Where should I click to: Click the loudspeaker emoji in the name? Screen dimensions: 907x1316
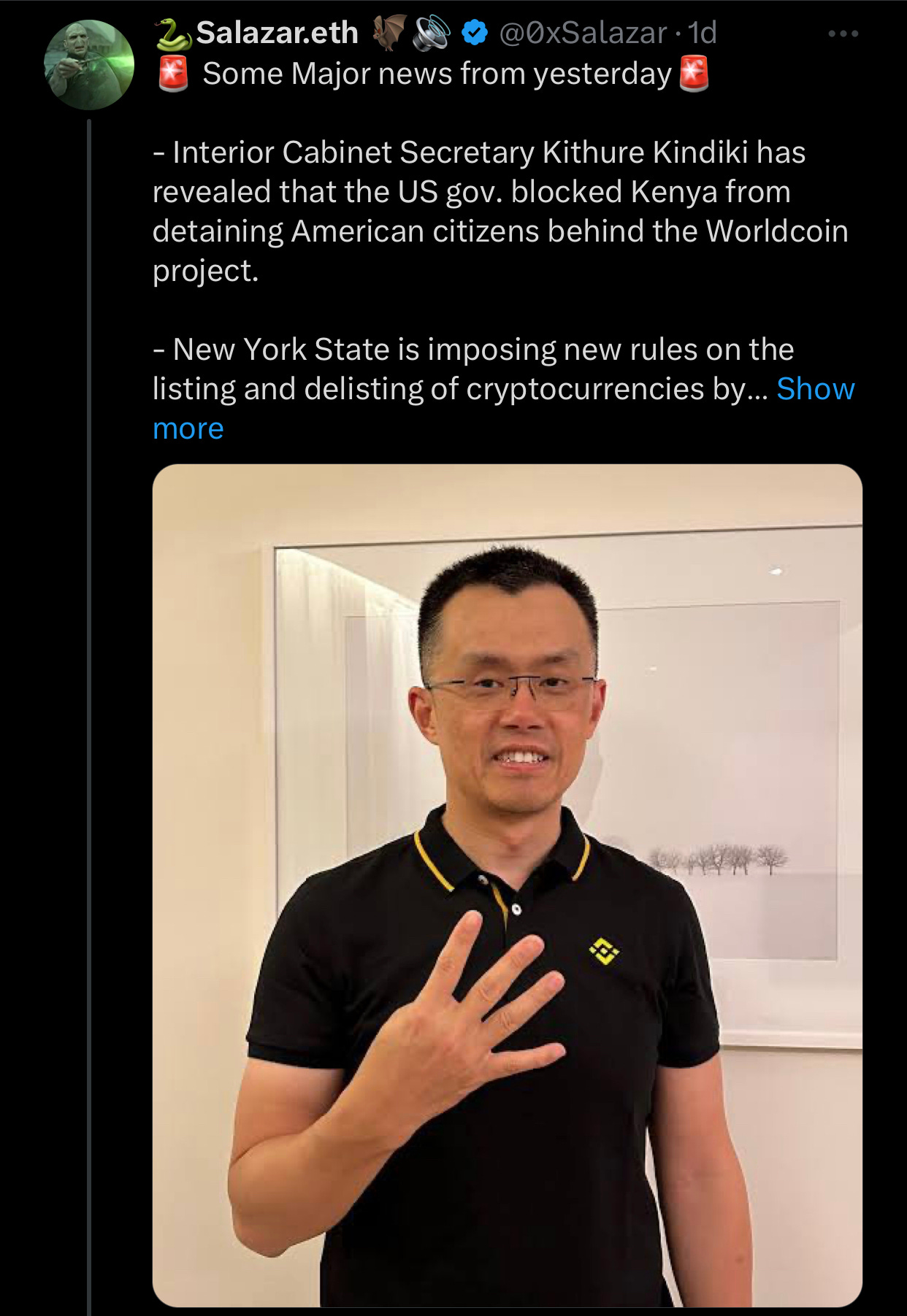(432, 34)
